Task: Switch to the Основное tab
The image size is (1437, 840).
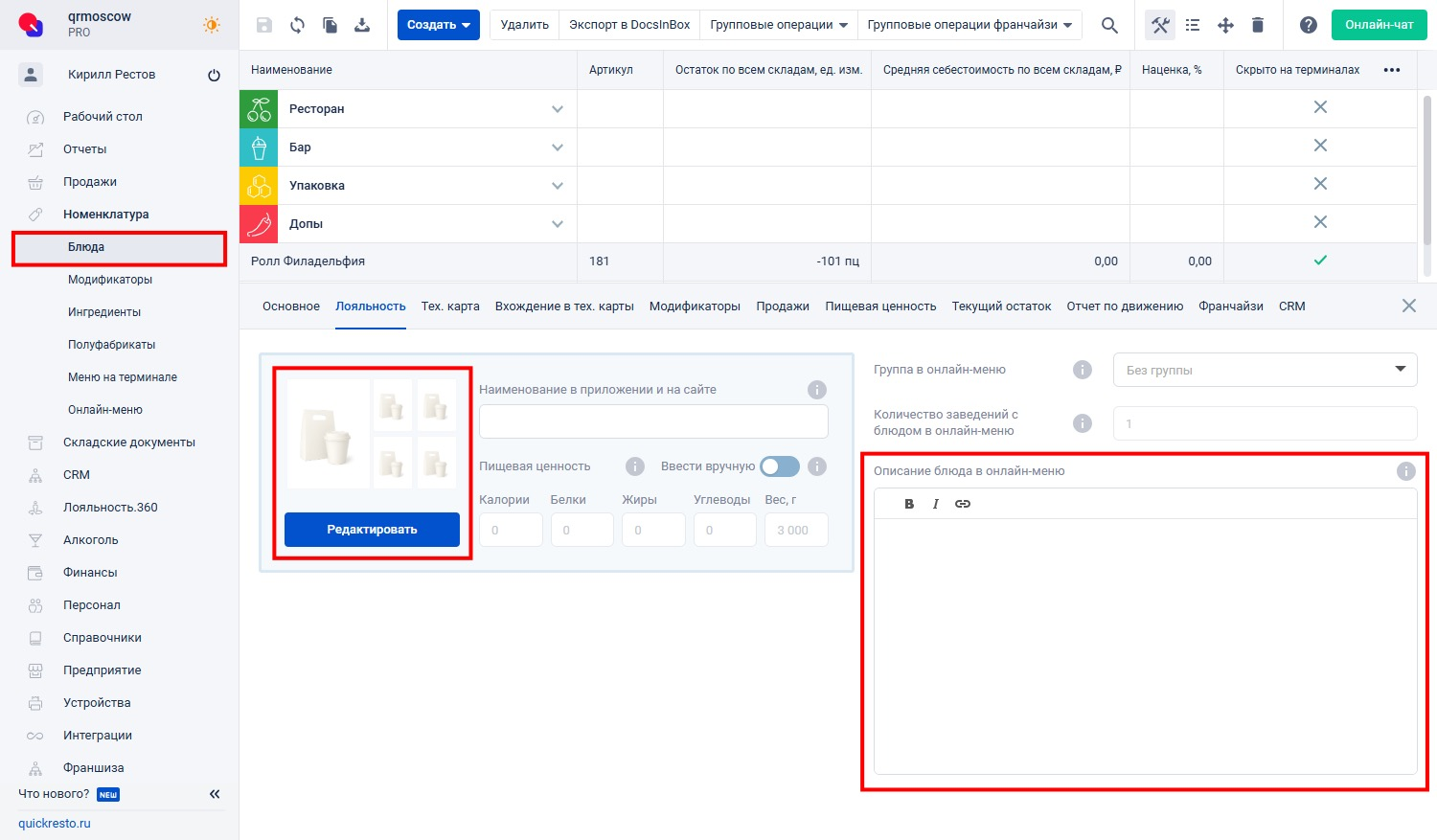Action: coord(290,306)
